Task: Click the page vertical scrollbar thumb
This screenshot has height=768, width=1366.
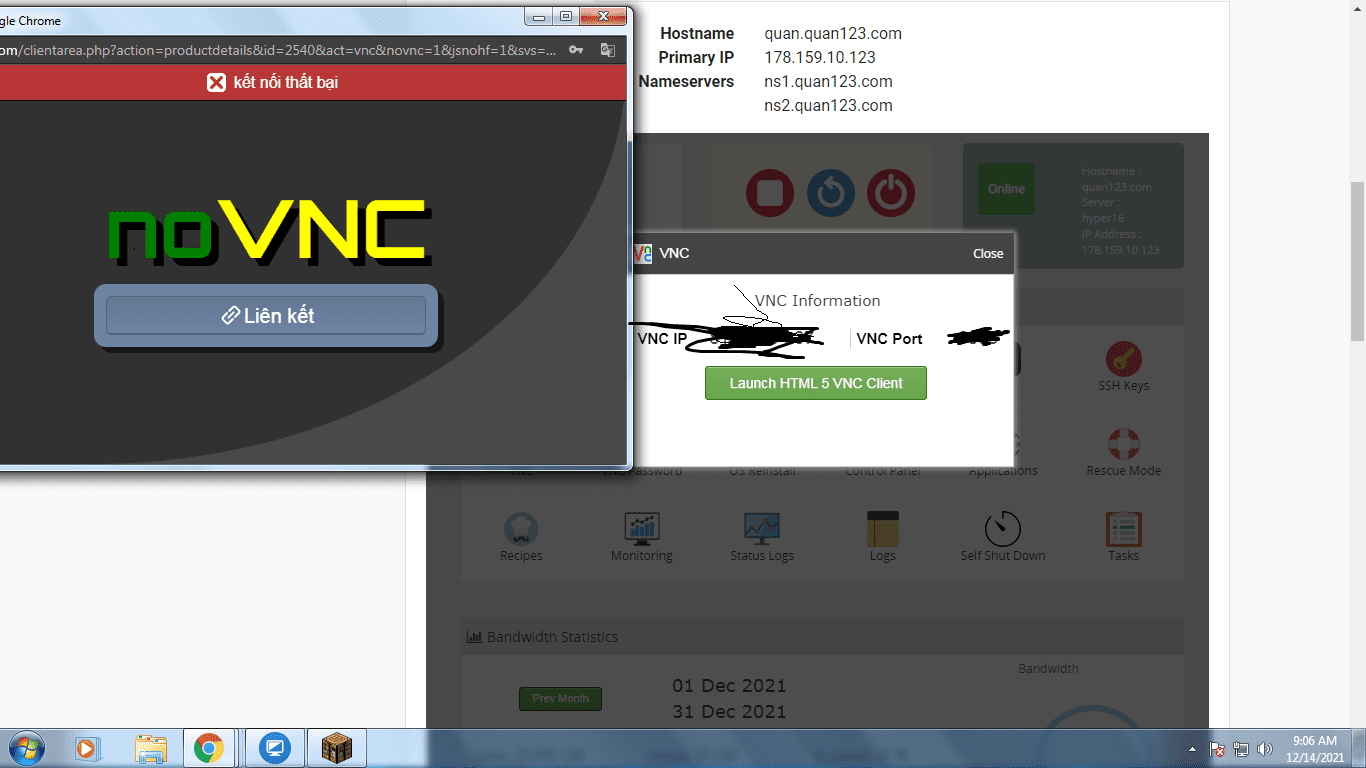Action: click(1357, 262)
